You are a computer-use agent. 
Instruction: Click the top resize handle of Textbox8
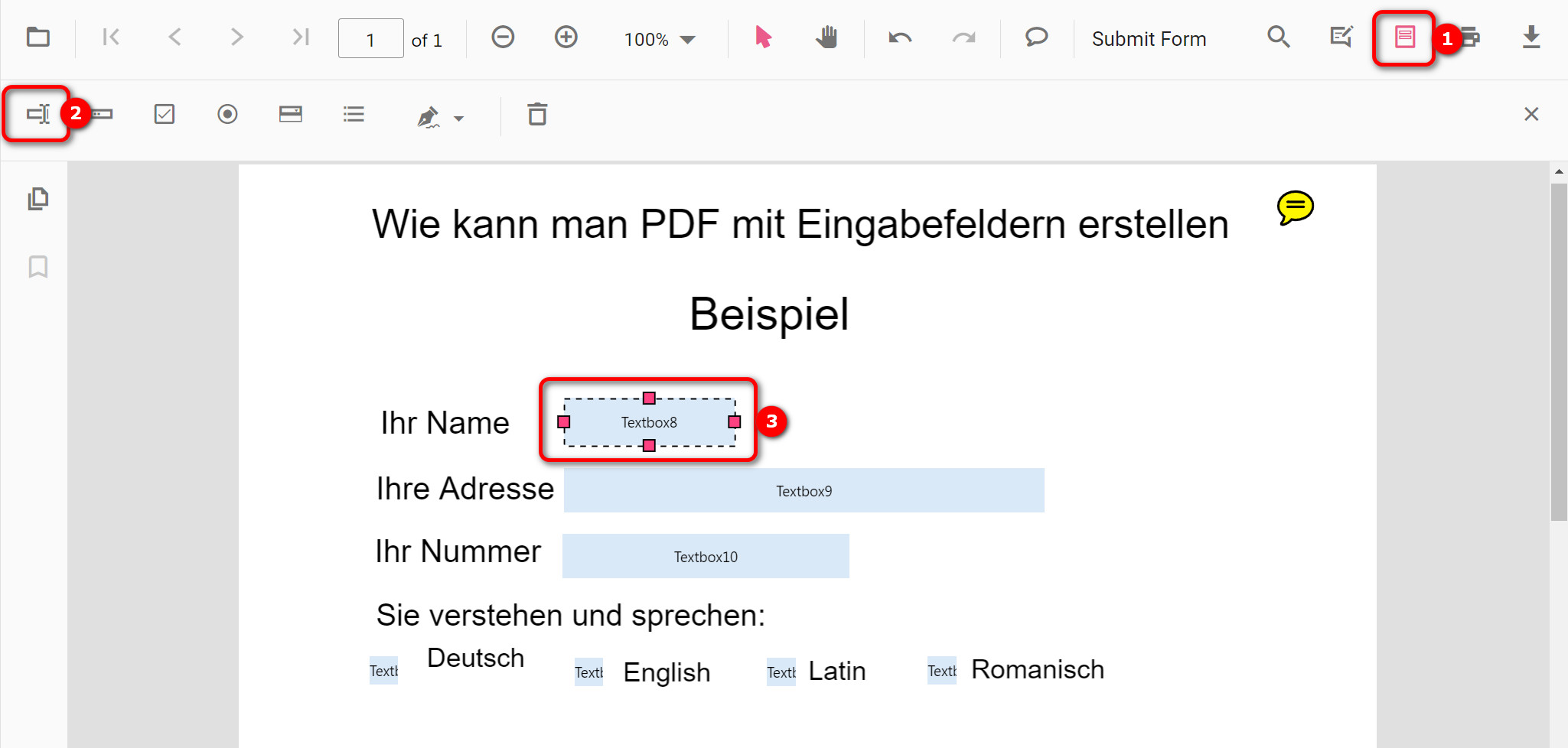click(x=649, y=398)
